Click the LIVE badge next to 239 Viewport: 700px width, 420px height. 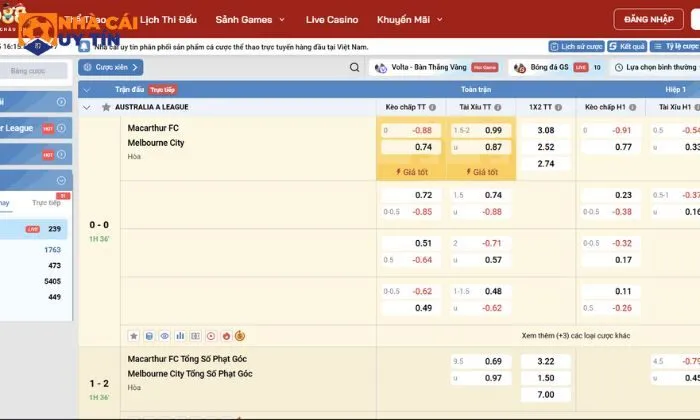coord(33,229)
